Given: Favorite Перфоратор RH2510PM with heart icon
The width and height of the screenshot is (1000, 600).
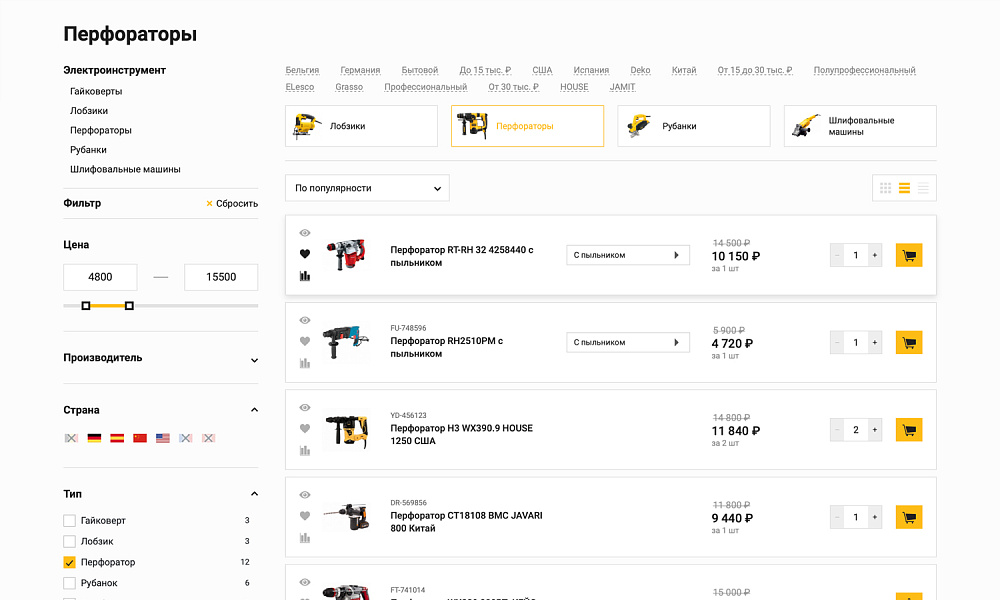Looking at the screenshot, I should pyautogui.click(x=305, y=341).
